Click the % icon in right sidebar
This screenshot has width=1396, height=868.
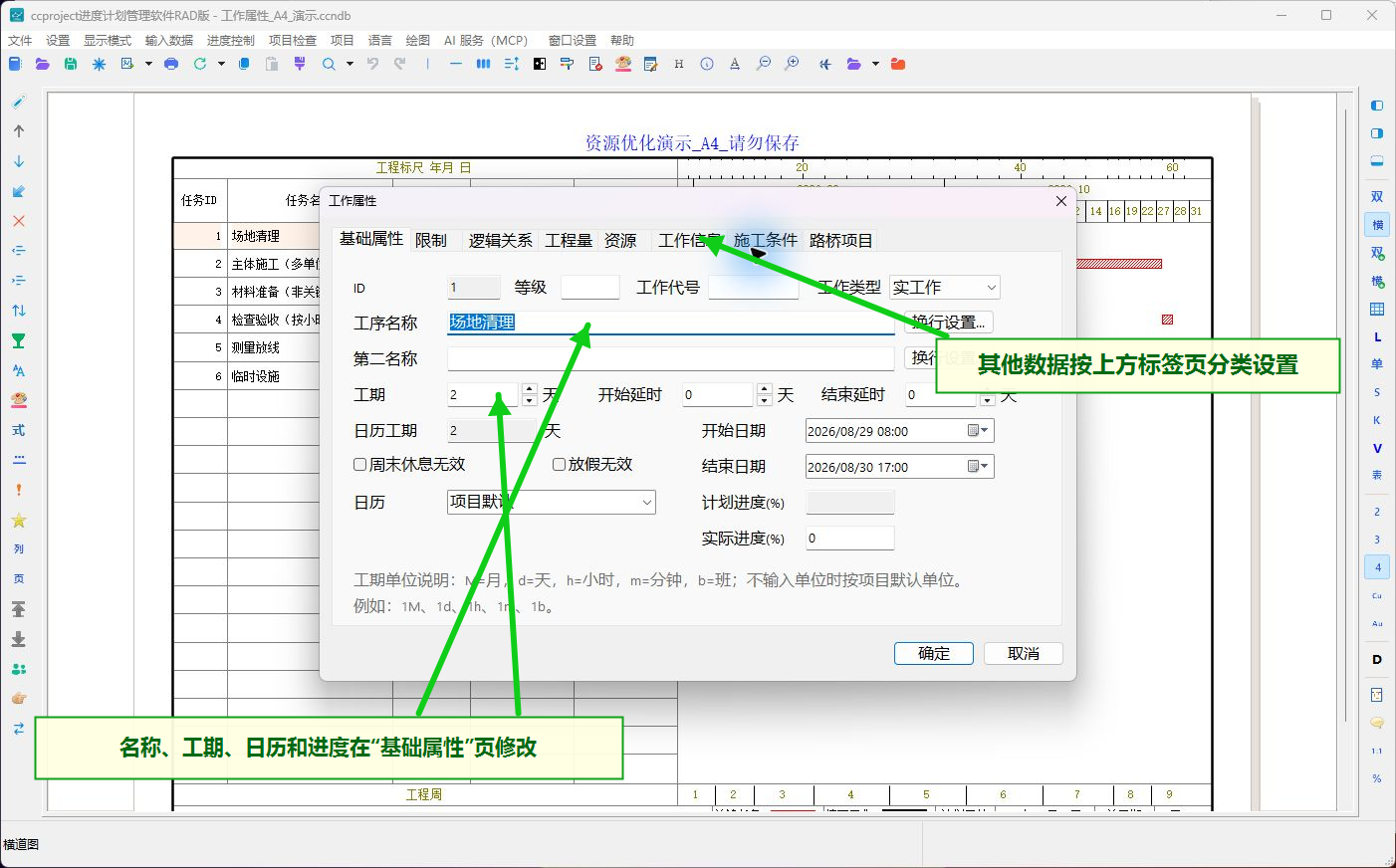pos(1377,778)
